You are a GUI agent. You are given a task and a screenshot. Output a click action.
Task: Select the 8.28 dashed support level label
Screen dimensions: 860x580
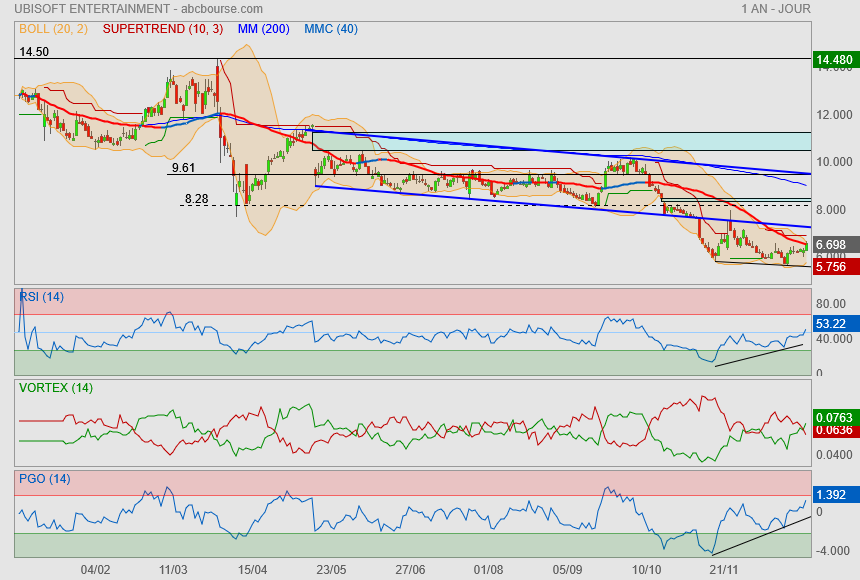point(196,199)
